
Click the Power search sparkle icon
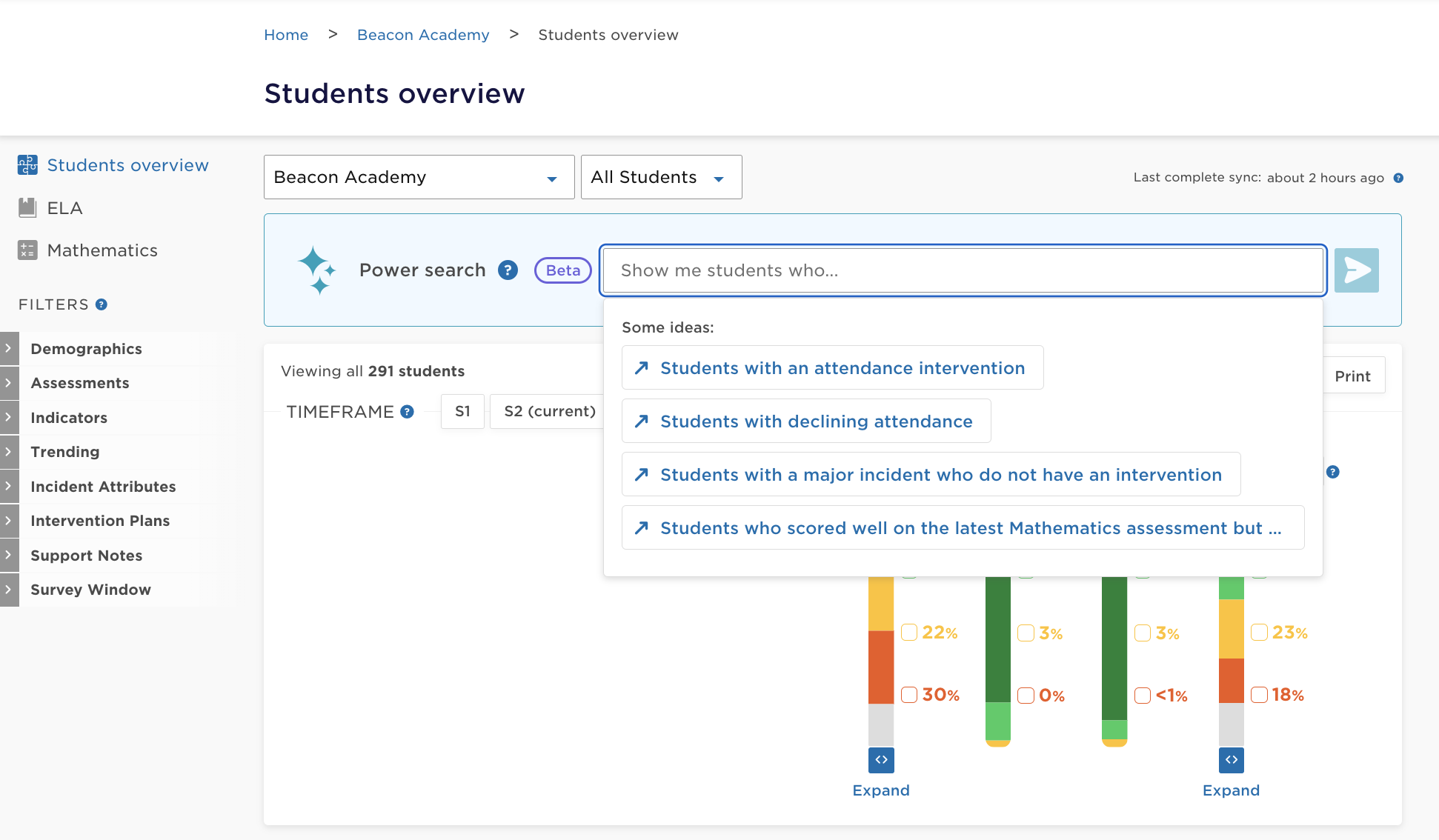tap(317, 270)
